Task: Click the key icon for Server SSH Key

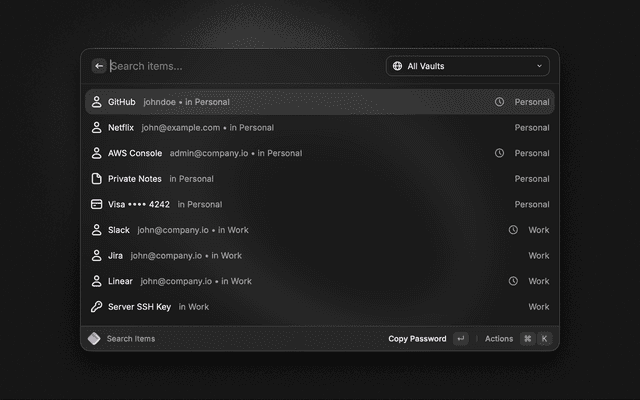Action: tap(97, 307)
